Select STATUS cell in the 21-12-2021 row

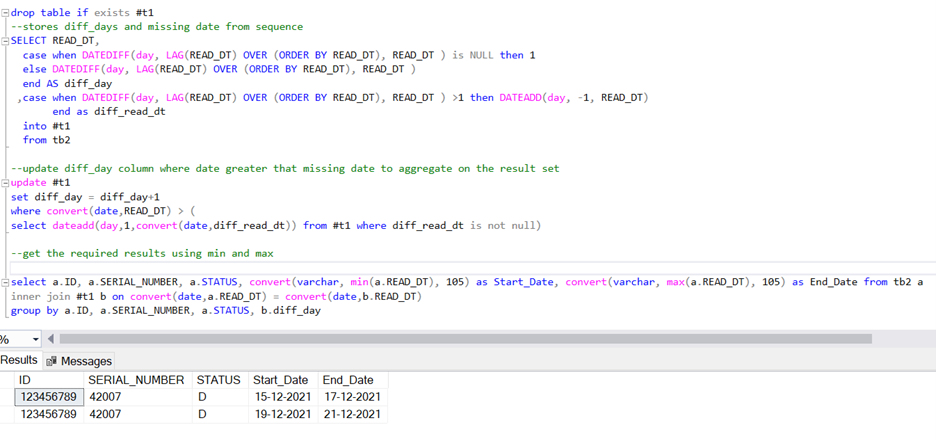pyautogui.click(x=220, y=414)
